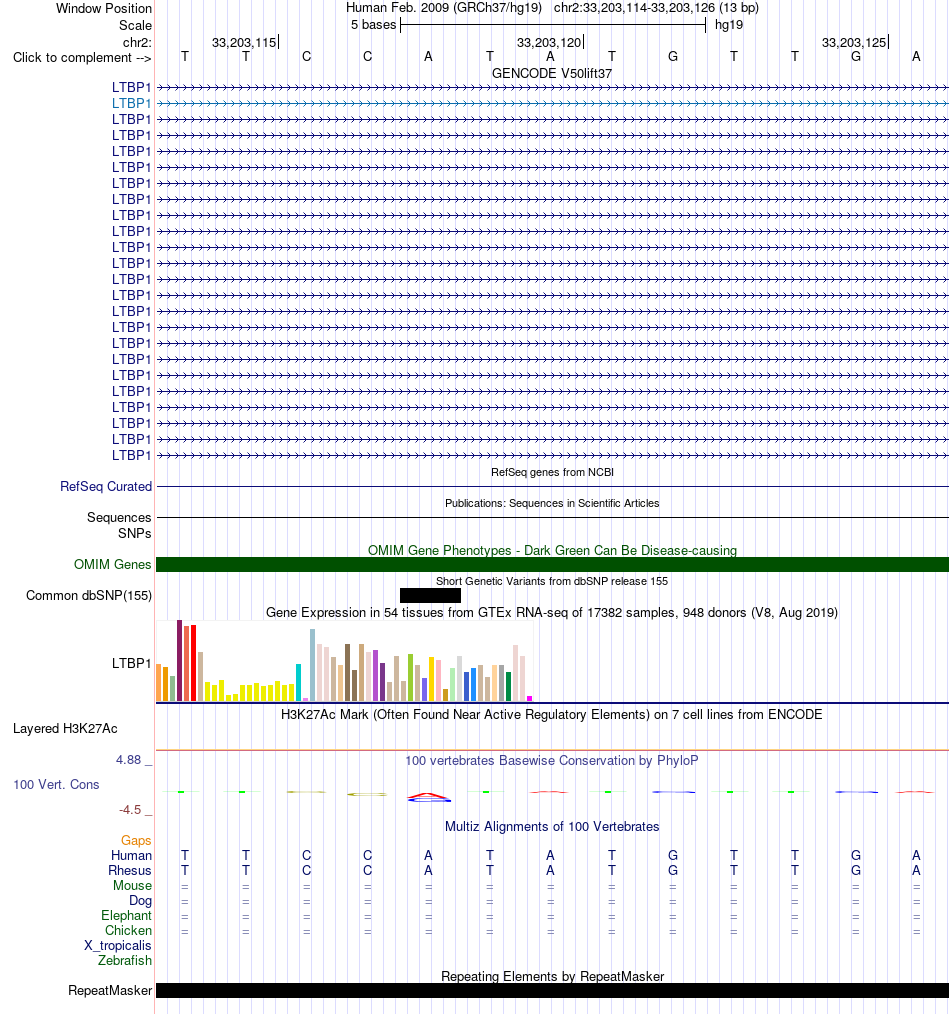Click the 'RefSeq genes from NCBI' title
Image resolution: width=950 pixels, height=1014 pixels.
tap(552, 473)
